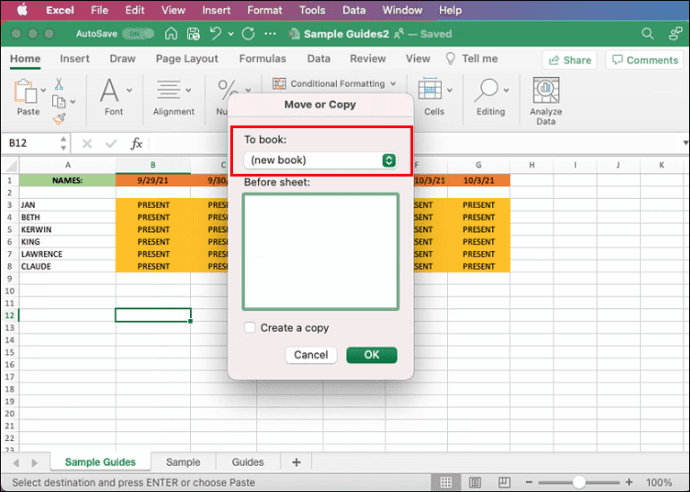Image resolution: width=690 pixels, height=492 pixels.
Task: Click the Cut scissors icon
Action: (x=59, y=84)
